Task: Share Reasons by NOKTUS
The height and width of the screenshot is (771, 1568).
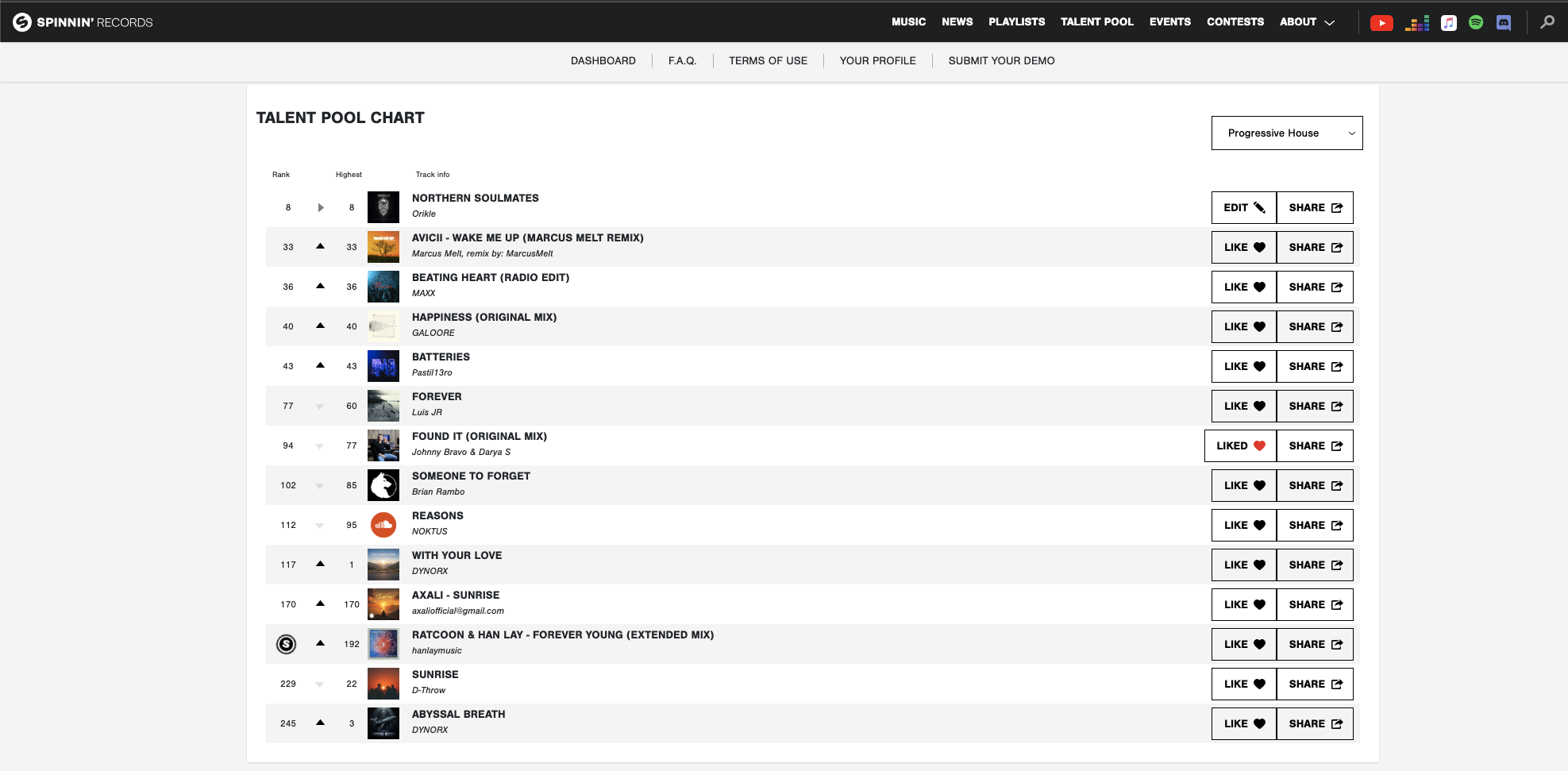Action: 1315,525
